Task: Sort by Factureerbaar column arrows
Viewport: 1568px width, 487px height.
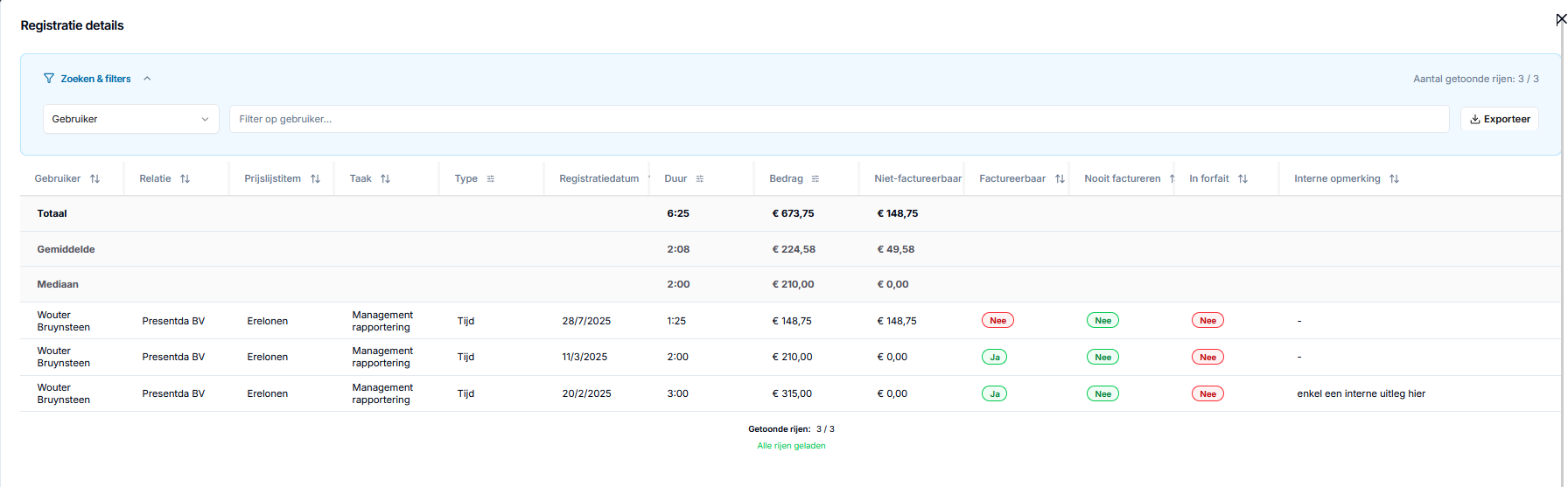Action: [1060, 178]
